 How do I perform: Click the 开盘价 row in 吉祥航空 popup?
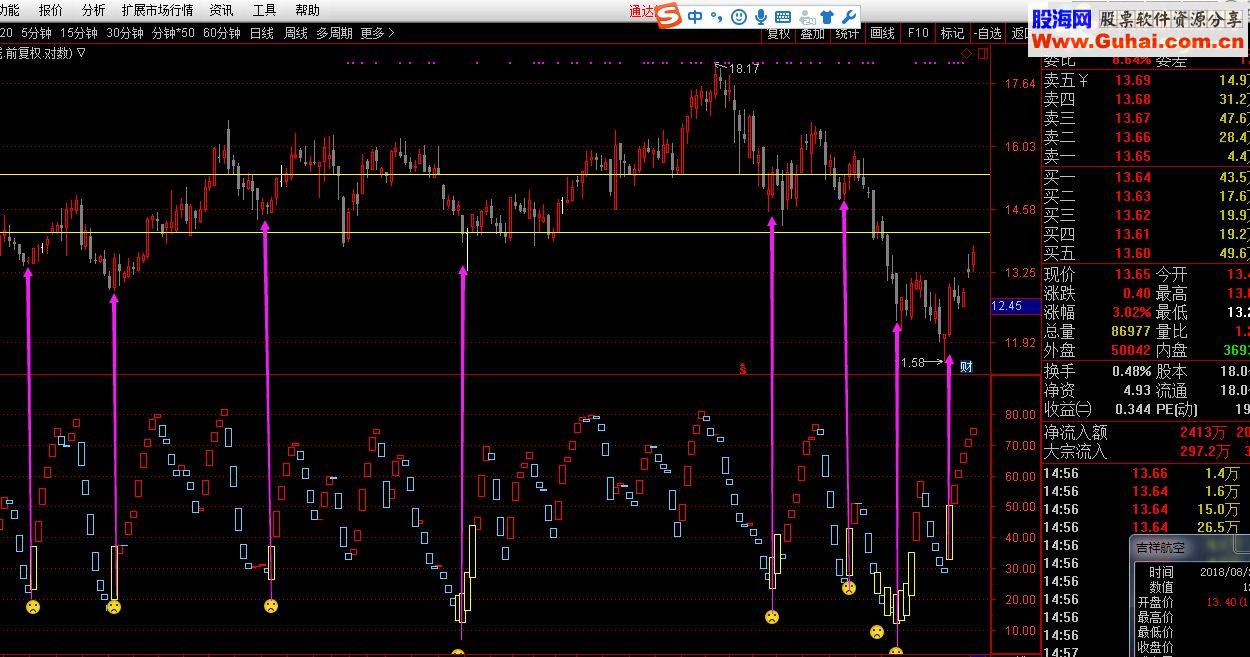pyautogui.click(x=1192, y=602)
